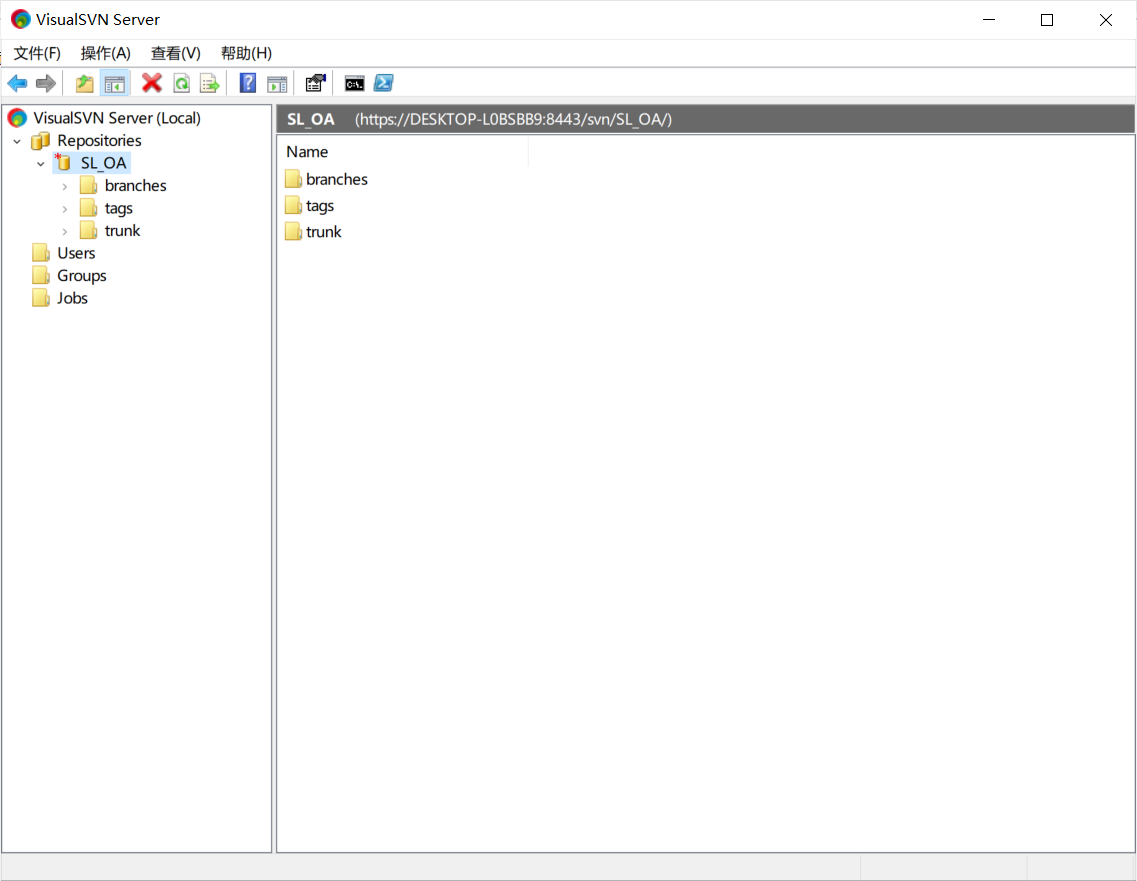This screenshot has height=881, width=1137.
Task: Open the 查看(V) menu
Action: [175, 53]
